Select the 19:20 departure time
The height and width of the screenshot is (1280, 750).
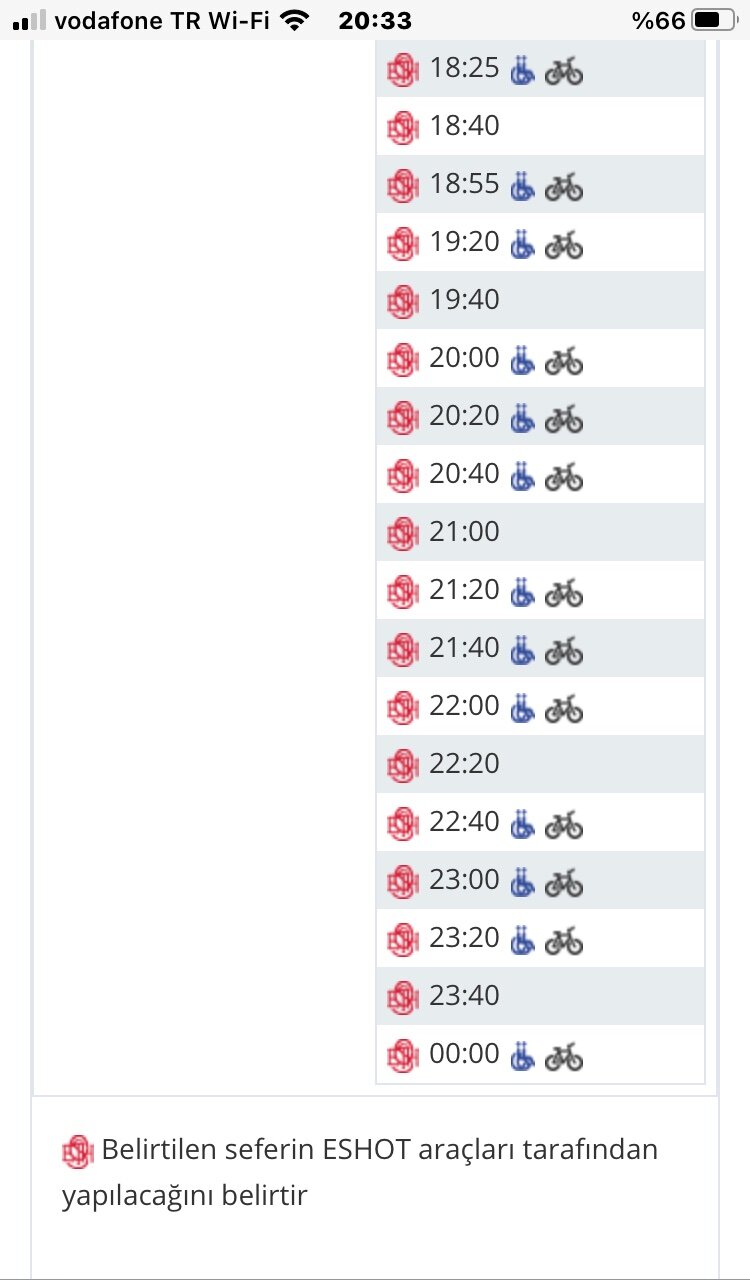pos(464,242)
